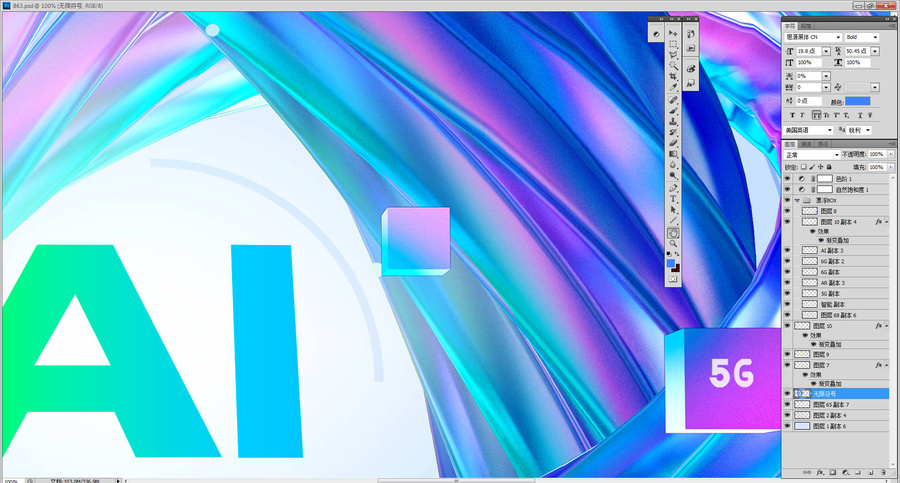Click the text 颜色 color swatch
This screenshot has width=900, height=483.
point(858,101)
